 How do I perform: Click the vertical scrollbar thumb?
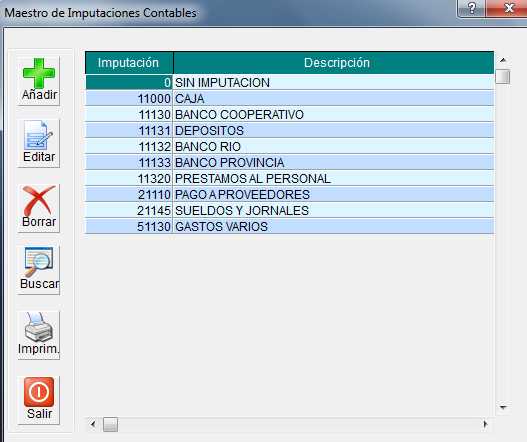coord(503,77)
